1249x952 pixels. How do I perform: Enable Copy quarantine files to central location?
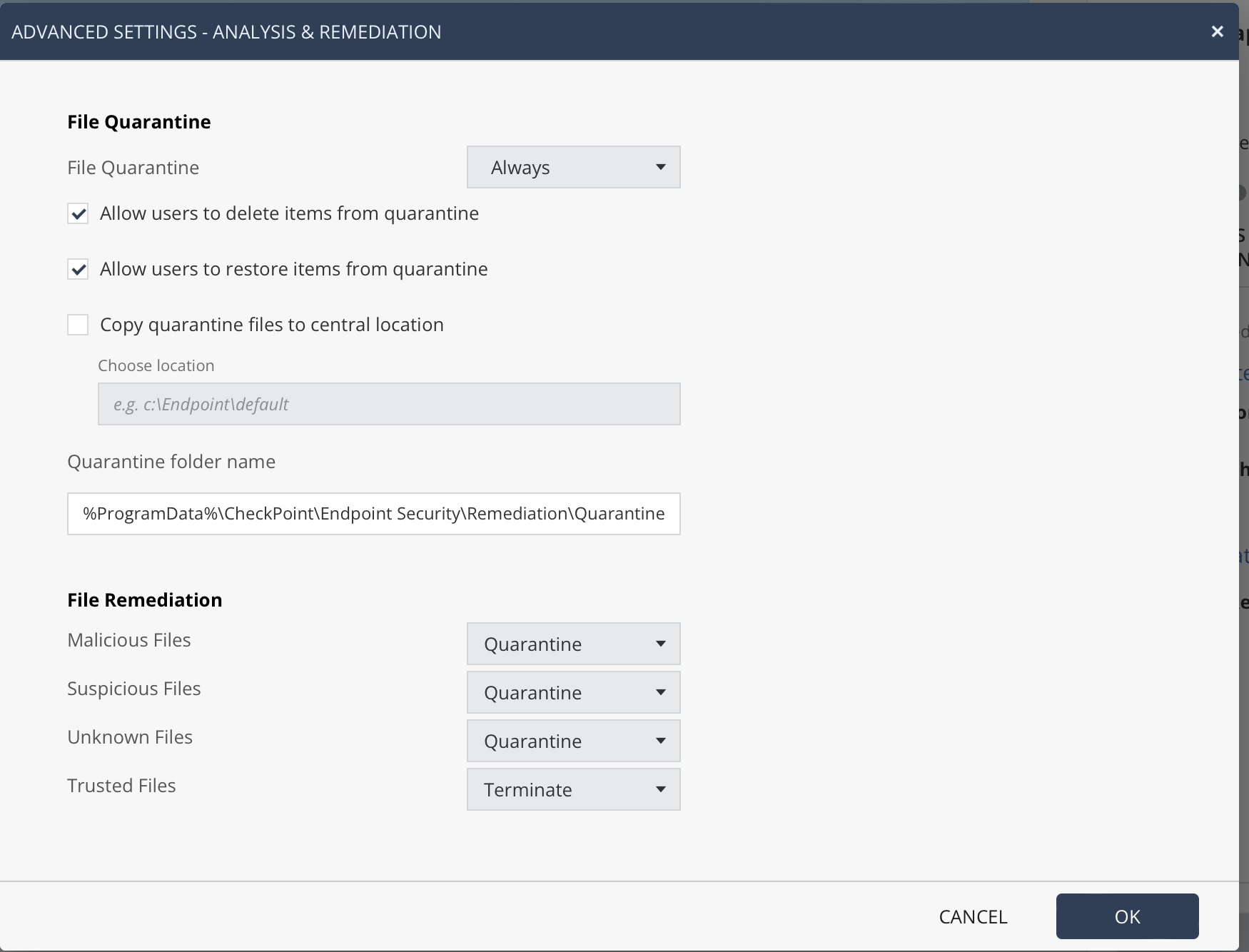(x=78, y=325)
